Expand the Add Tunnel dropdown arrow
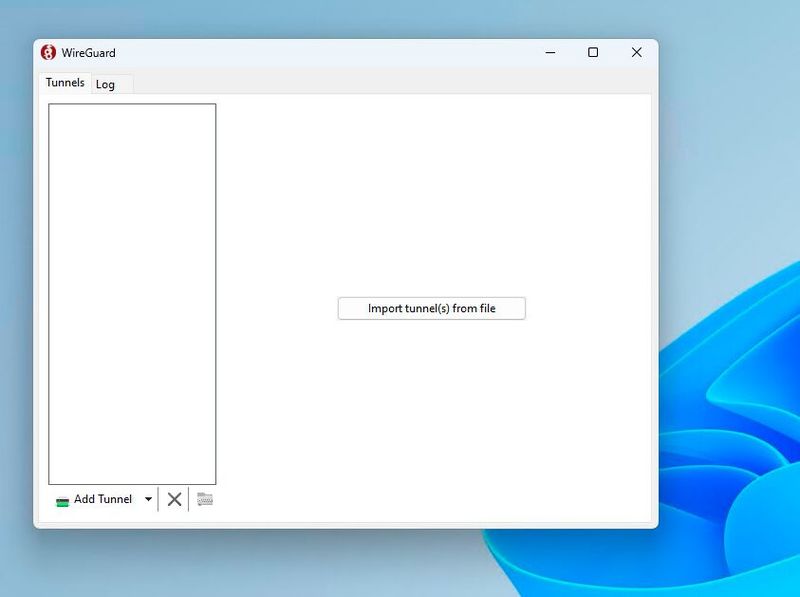Viewport: 800px width, 597px height. [148, 499]
